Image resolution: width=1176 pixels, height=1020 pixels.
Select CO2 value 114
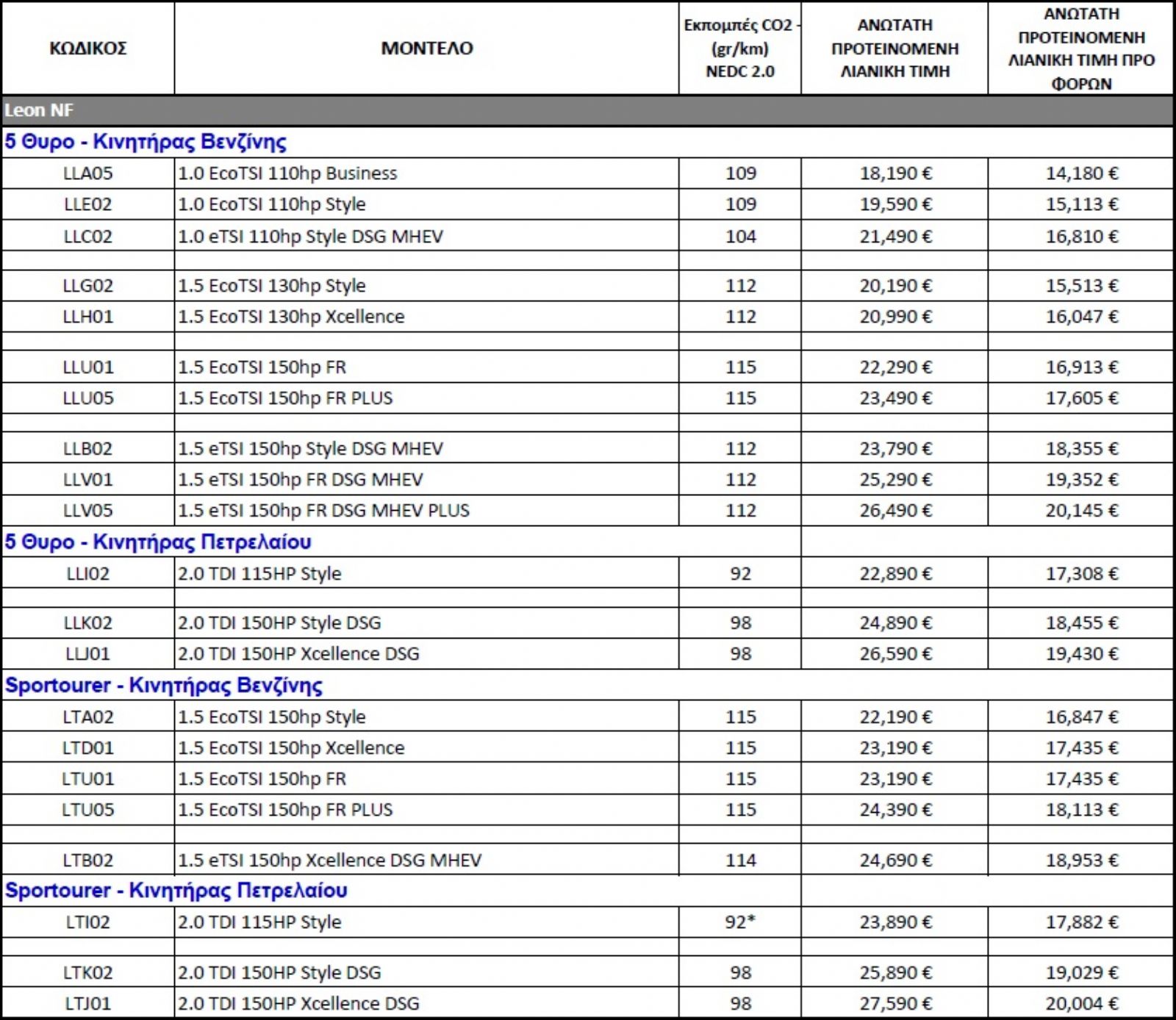(739, 861)
